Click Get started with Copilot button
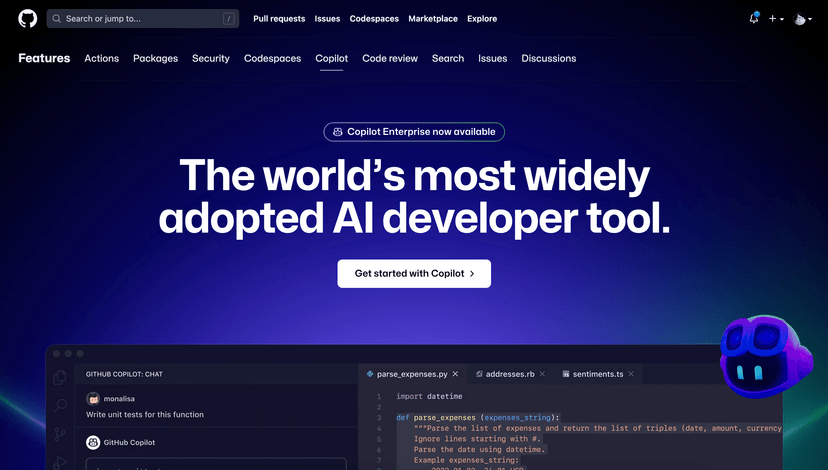828x470 pixels. (414, 274)
